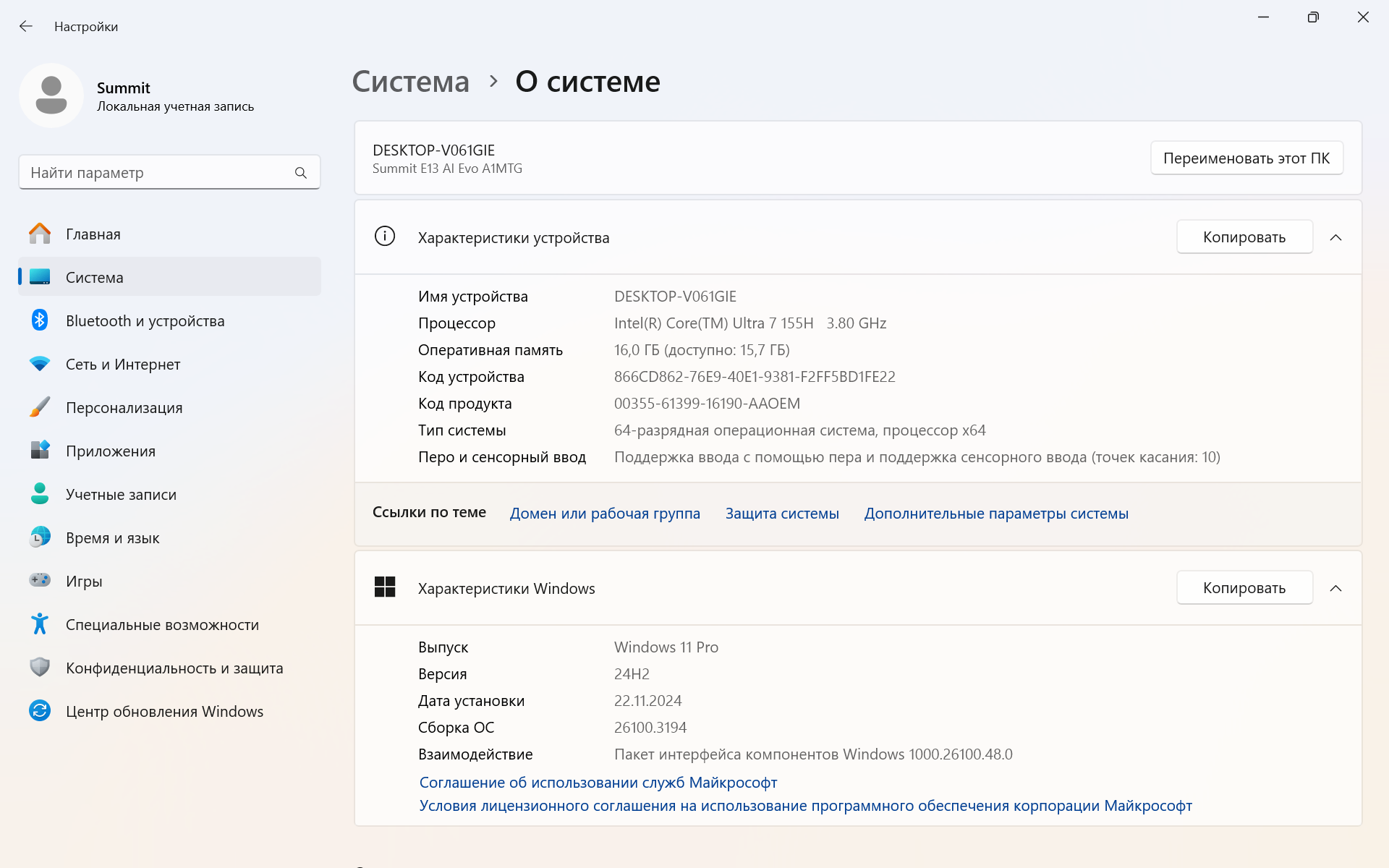Click the back arrow icon
The height and width of the screenshot is (868, 1389).
click(26, 27)
